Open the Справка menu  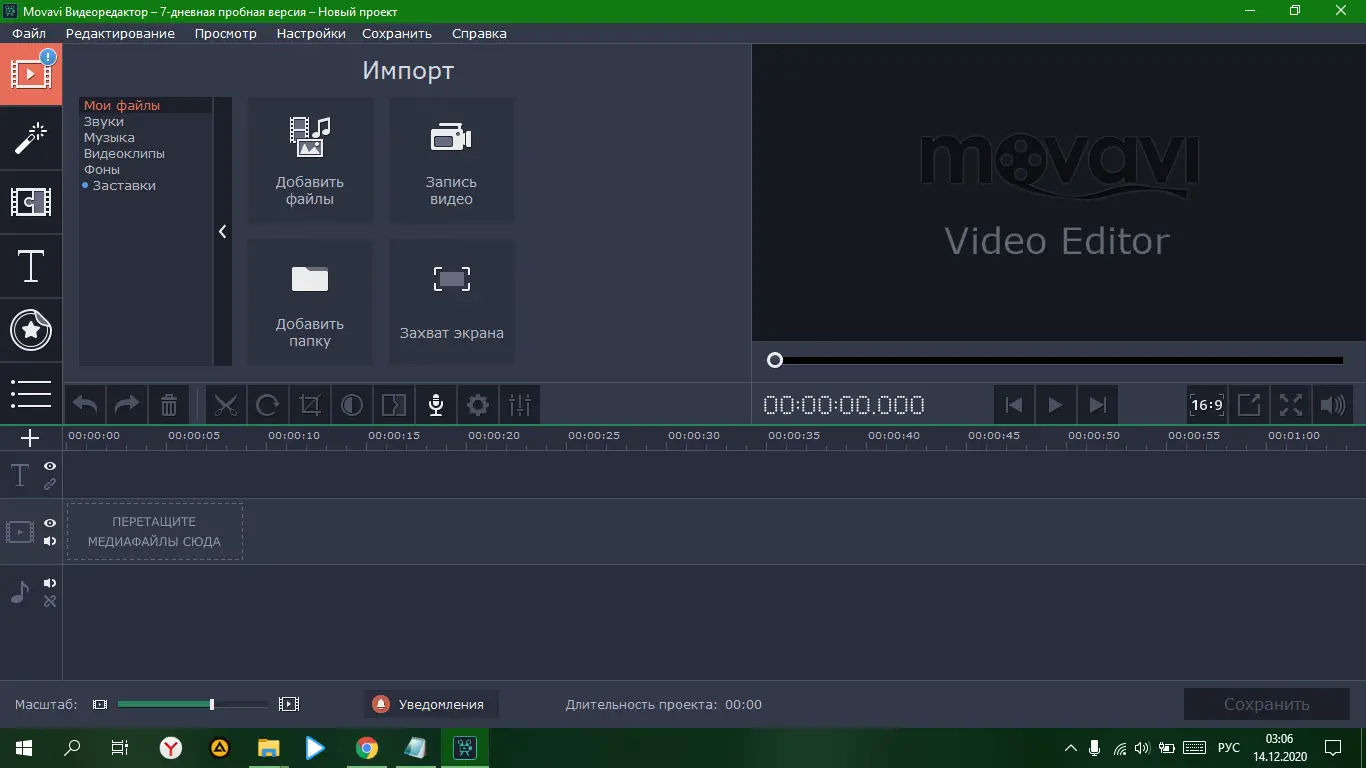point(479,33)
